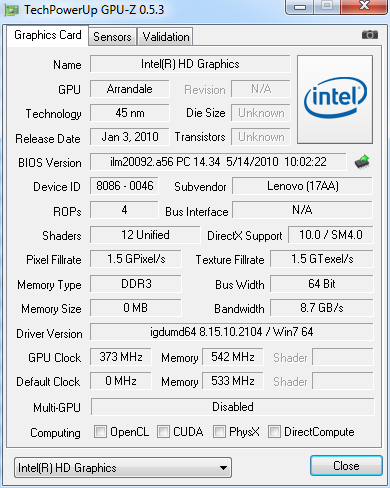Click the Subvendor field Lenovo (17AA)
Image resolution: width=390 pixels, height=488 pixels.
tap(303, 186)
